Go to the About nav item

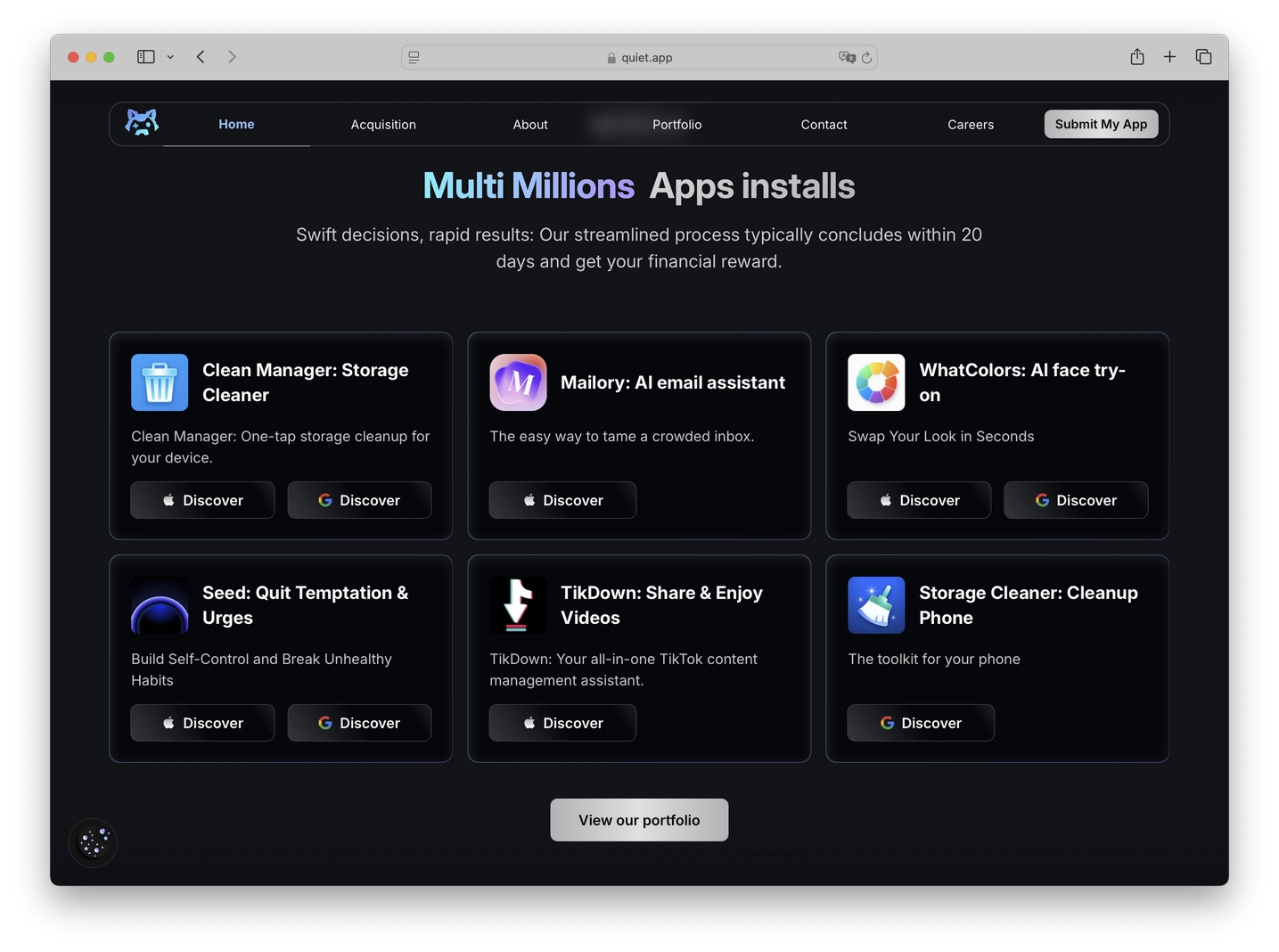coord(530,125)
